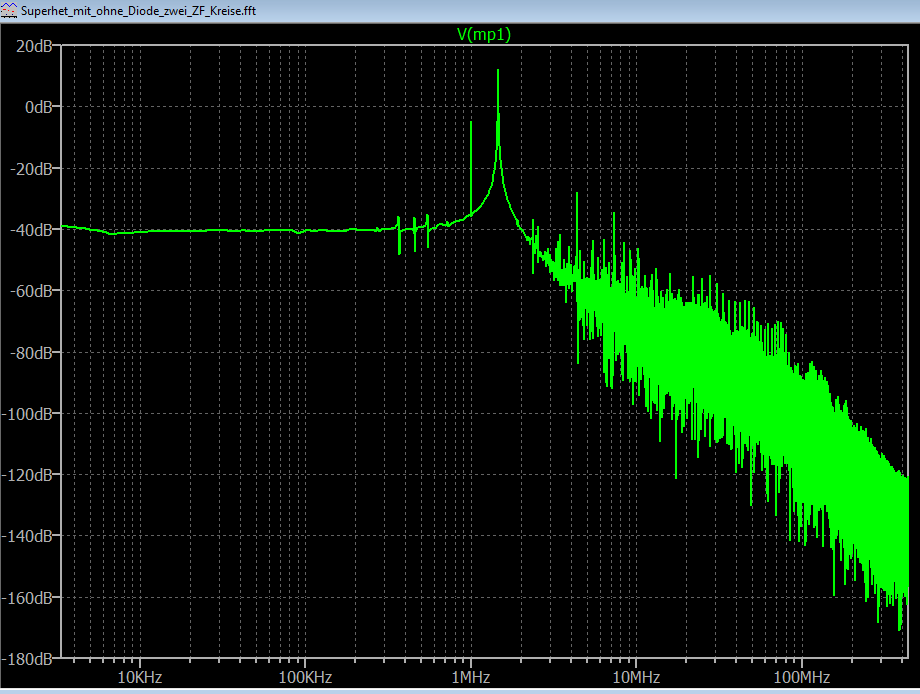Click the 1MHz frequency axis label
920x694 pixels.
click(x=470, y=677)
